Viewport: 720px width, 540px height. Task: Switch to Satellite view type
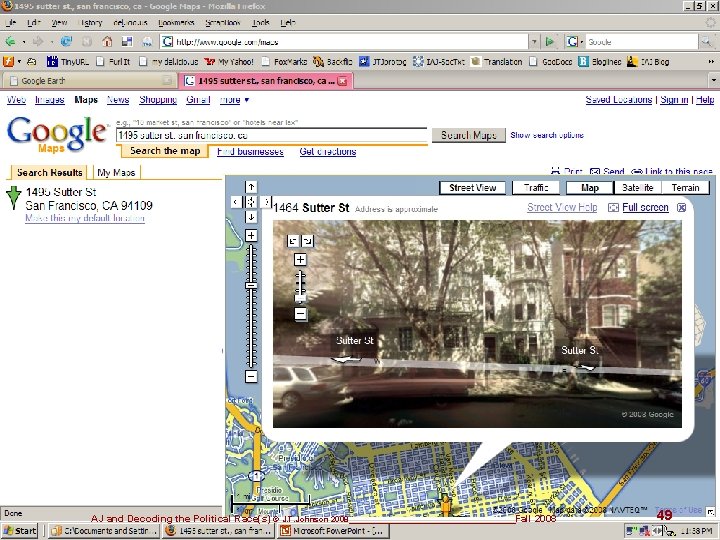637,188
